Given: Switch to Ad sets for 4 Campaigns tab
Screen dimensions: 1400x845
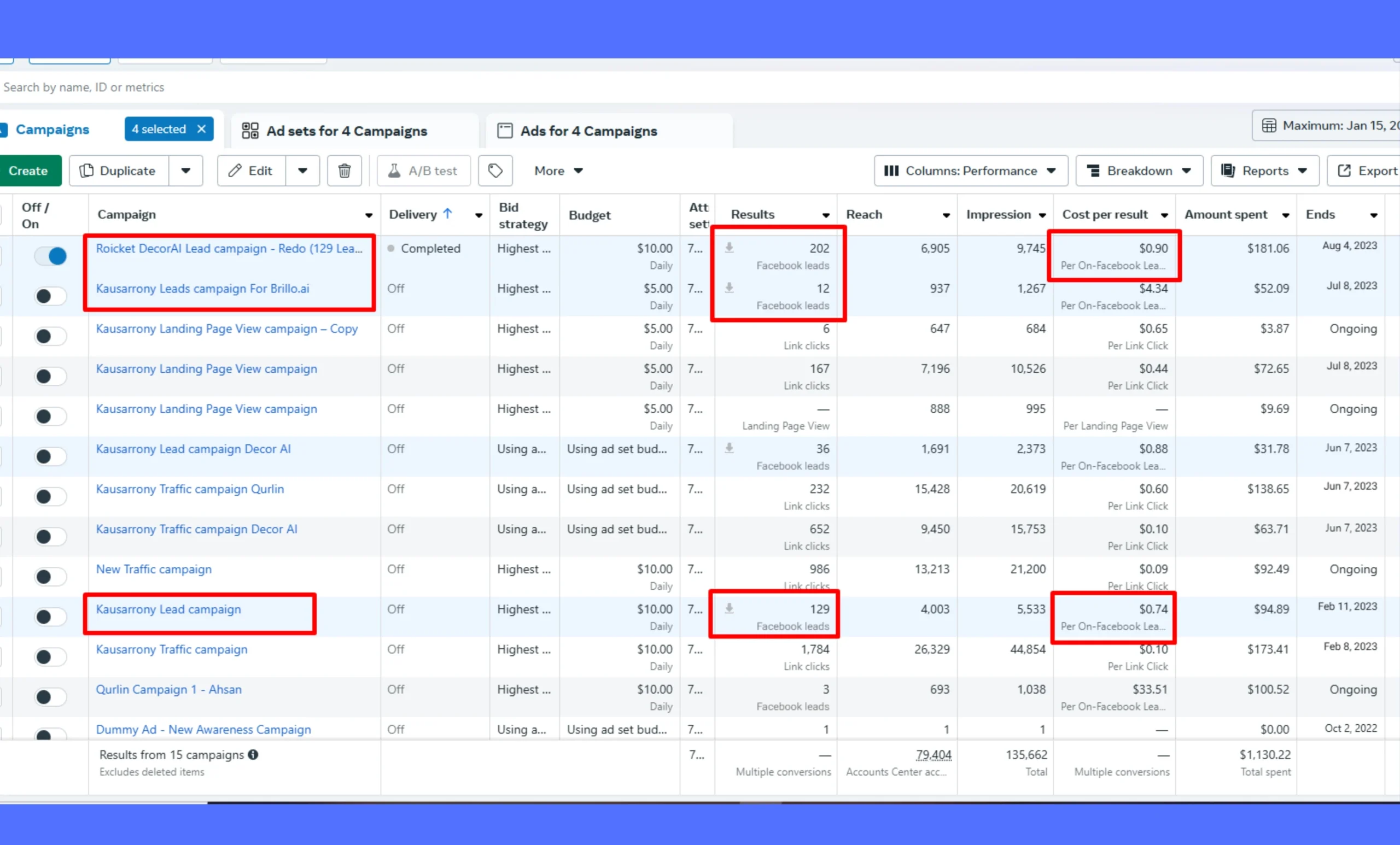Looking at the screenshot, I should 347,131.
